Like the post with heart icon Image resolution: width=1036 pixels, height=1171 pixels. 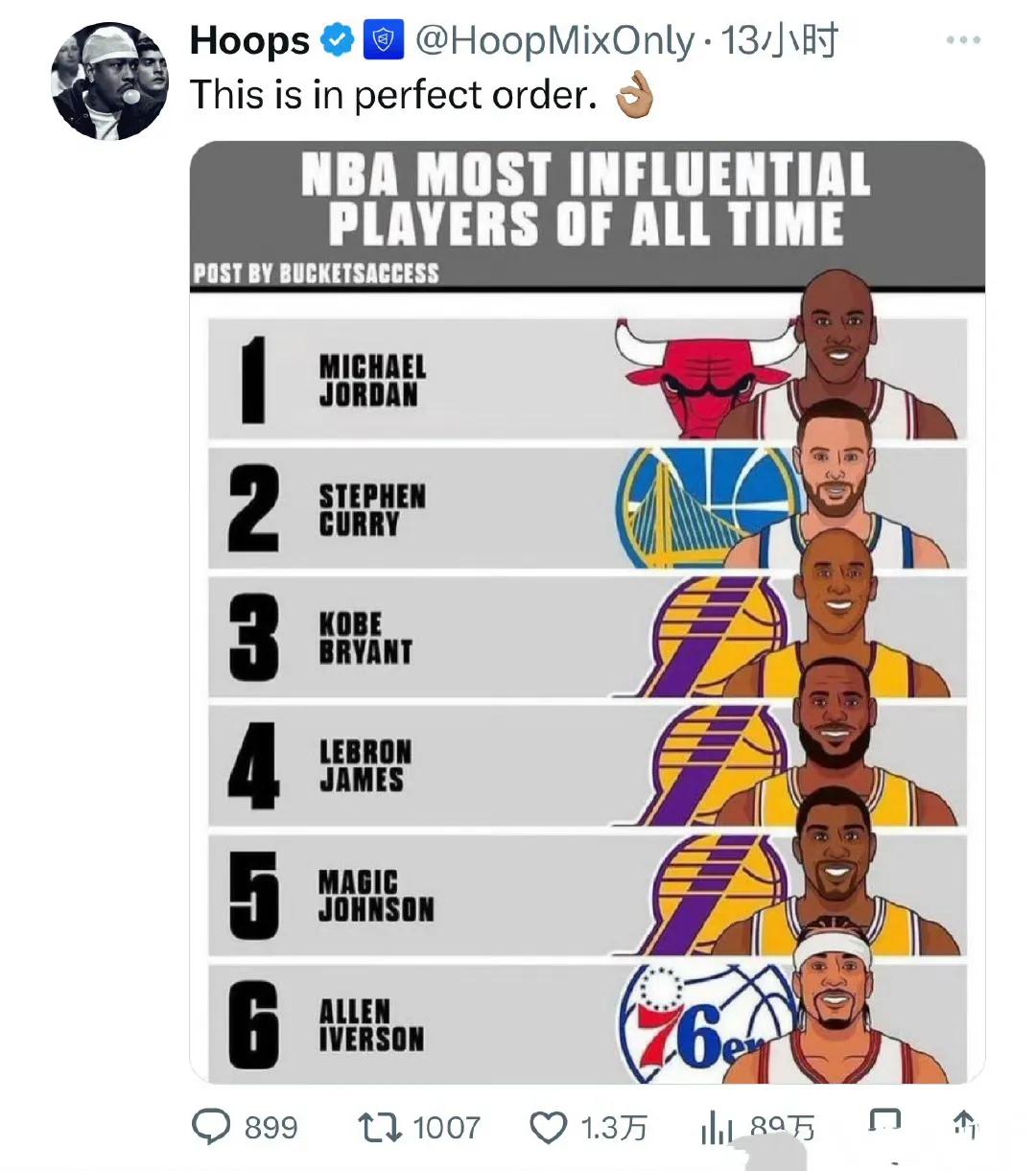pyautogui.click(x=549, y=1127)
